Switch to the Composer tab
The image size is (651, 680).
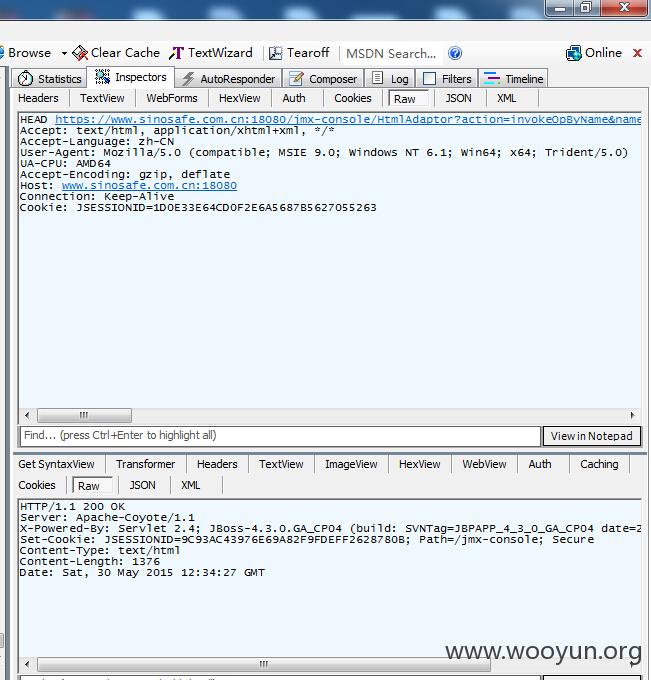(x=323, y=78)
